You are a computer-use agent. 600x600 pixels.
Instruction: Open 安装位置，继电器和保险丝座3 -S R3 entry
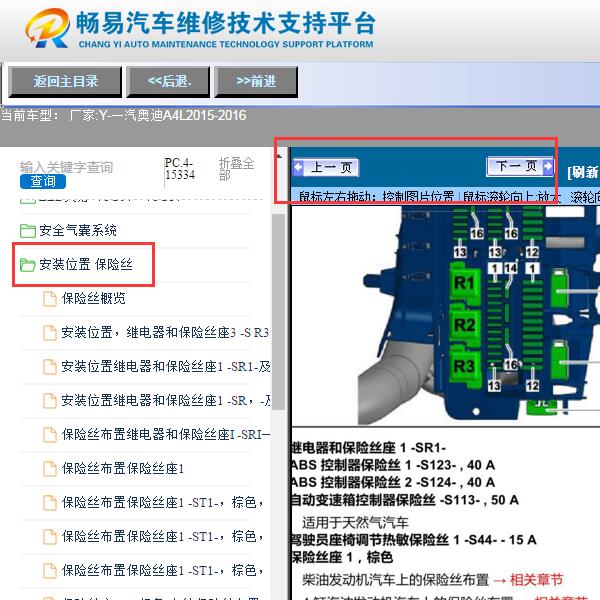click(165, 333)
